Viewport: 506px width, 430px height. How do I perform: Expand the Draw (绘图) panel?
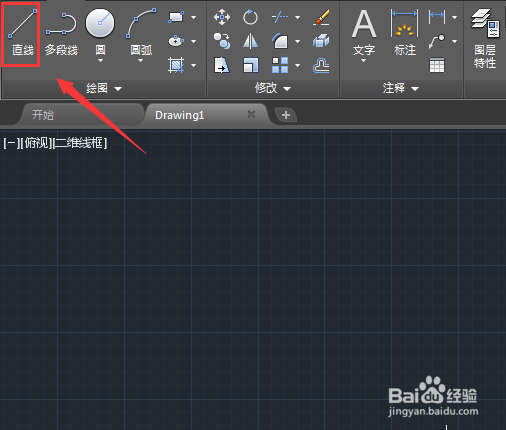[x=104, y=88]
